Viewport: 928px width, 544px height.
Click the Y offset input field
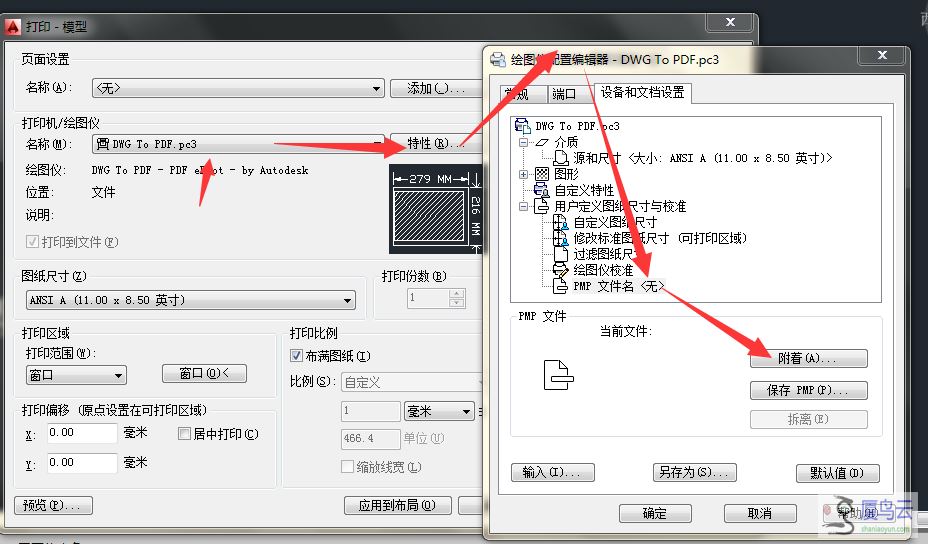pyautogui.click(x=82, y=462)
